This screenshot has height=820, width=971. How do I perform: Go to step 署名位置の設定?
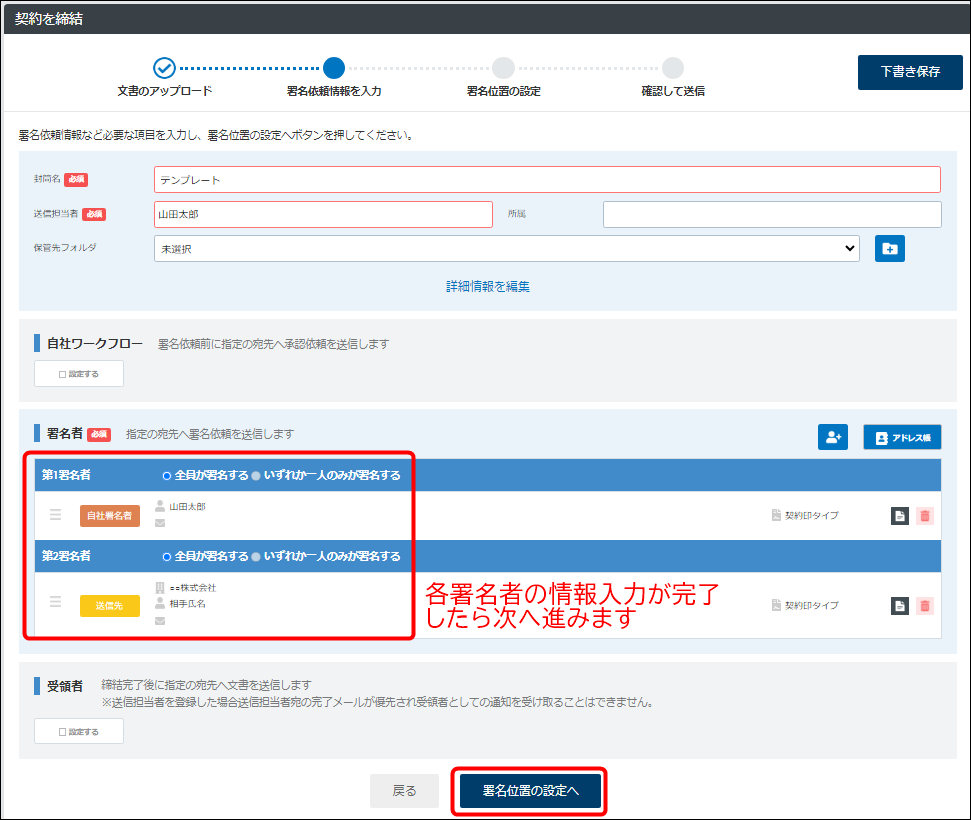coord(503,68)
